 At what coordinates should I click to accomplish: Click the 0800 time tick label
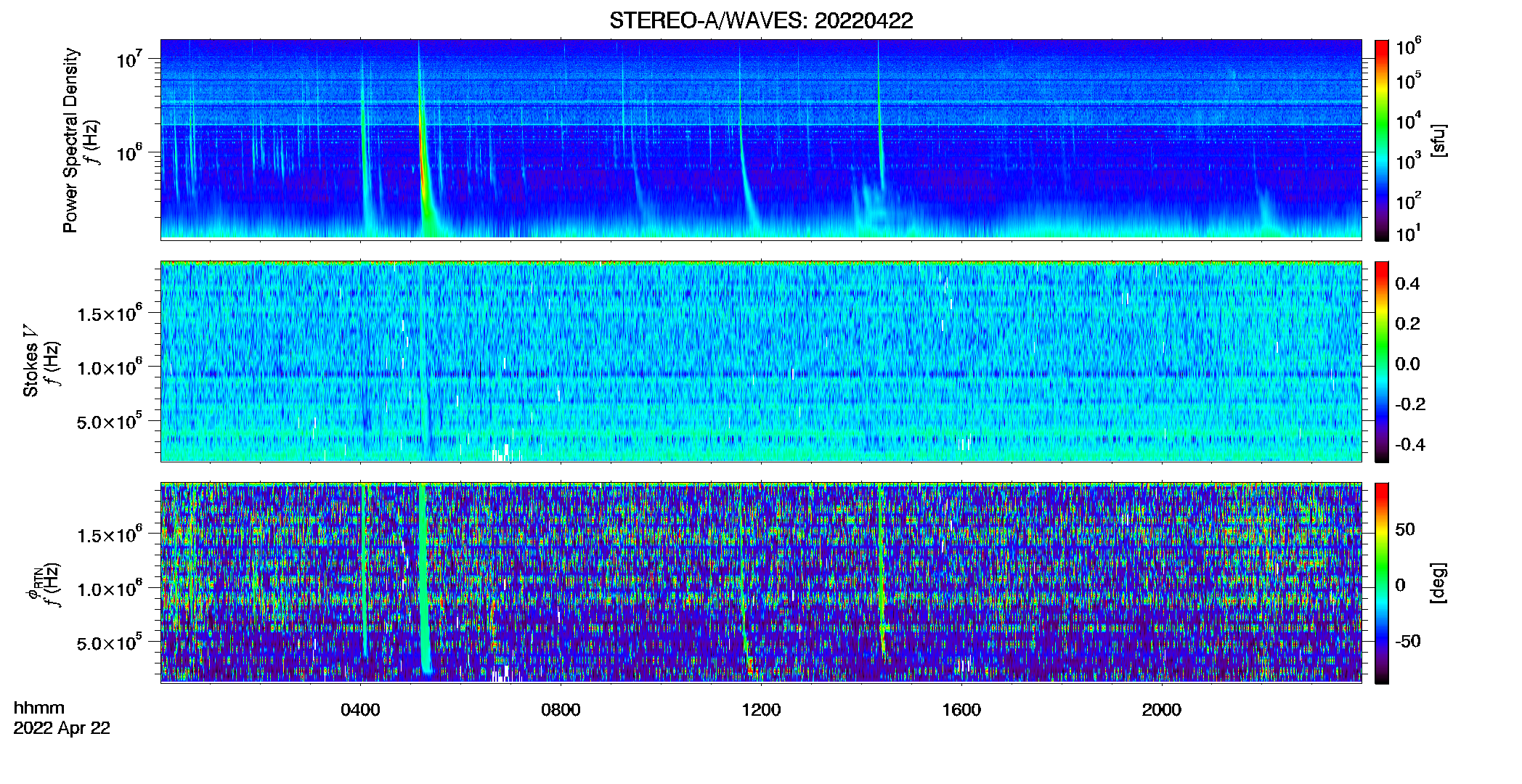click(x=561, y=710)
